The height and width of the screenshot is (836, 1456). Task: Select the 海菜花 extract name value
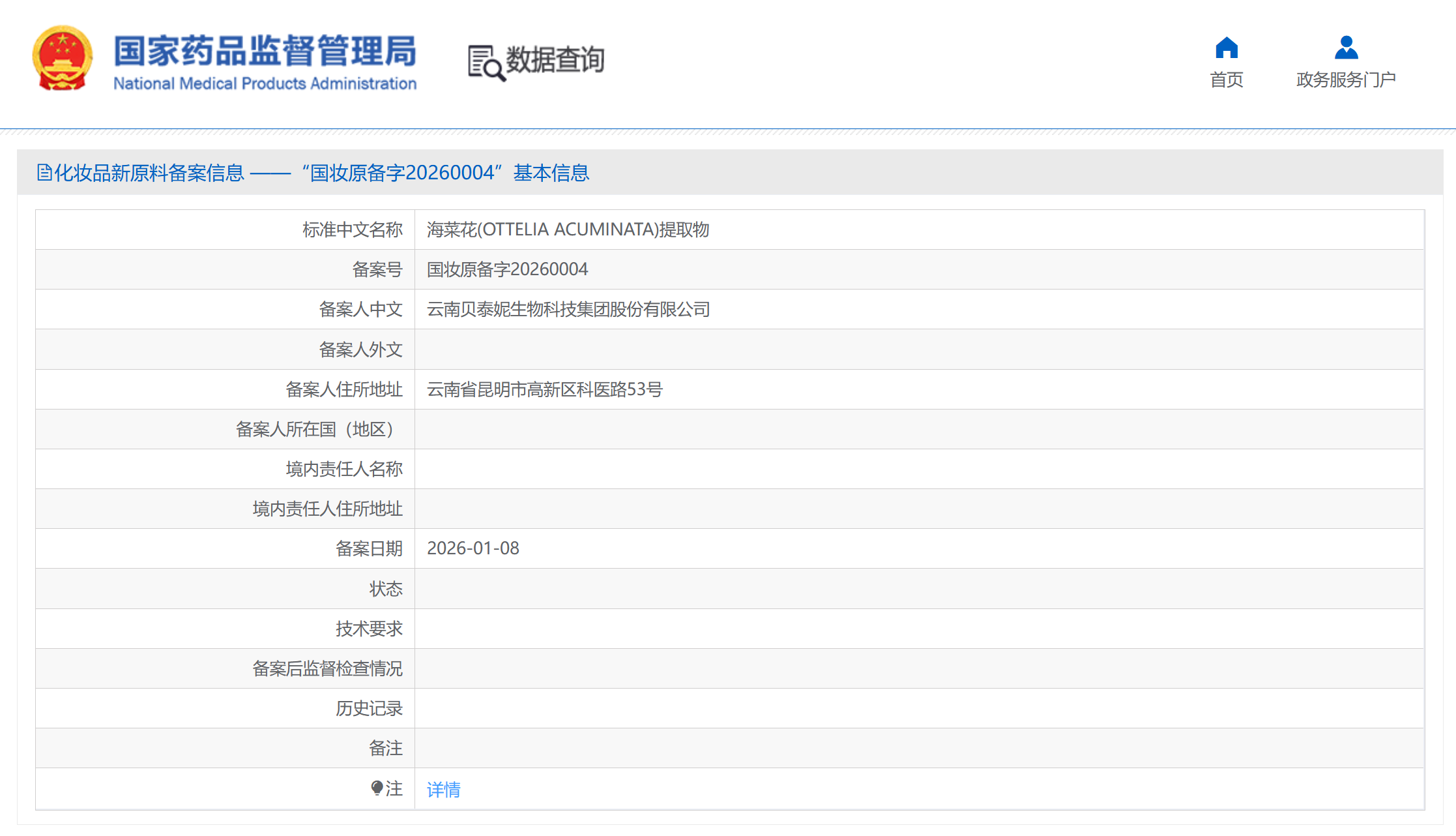[x=568, y=230]
